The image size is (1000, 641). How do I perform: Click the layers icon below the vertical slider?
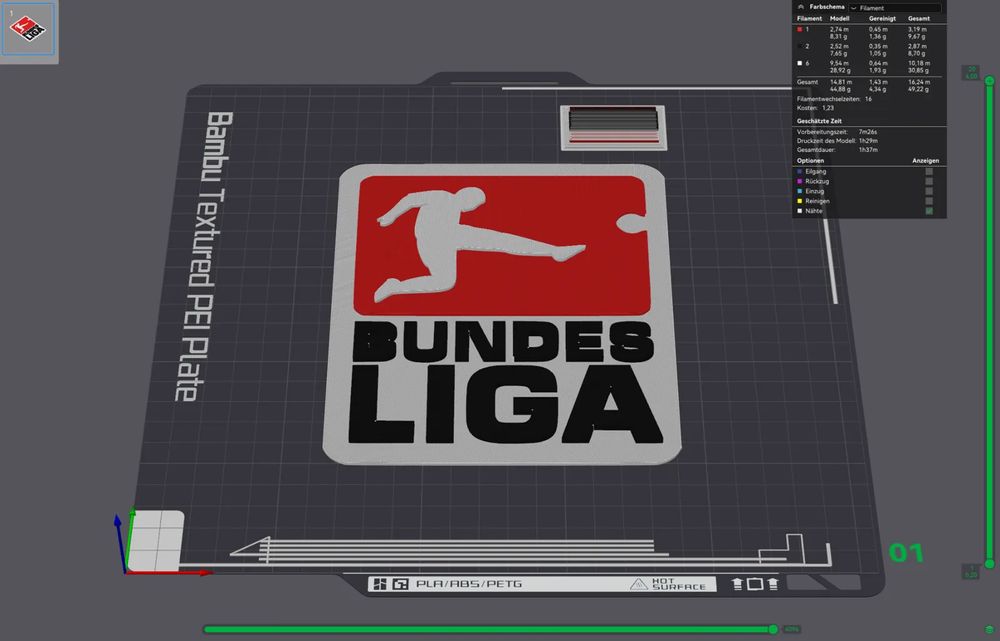[x=989, y=630]
